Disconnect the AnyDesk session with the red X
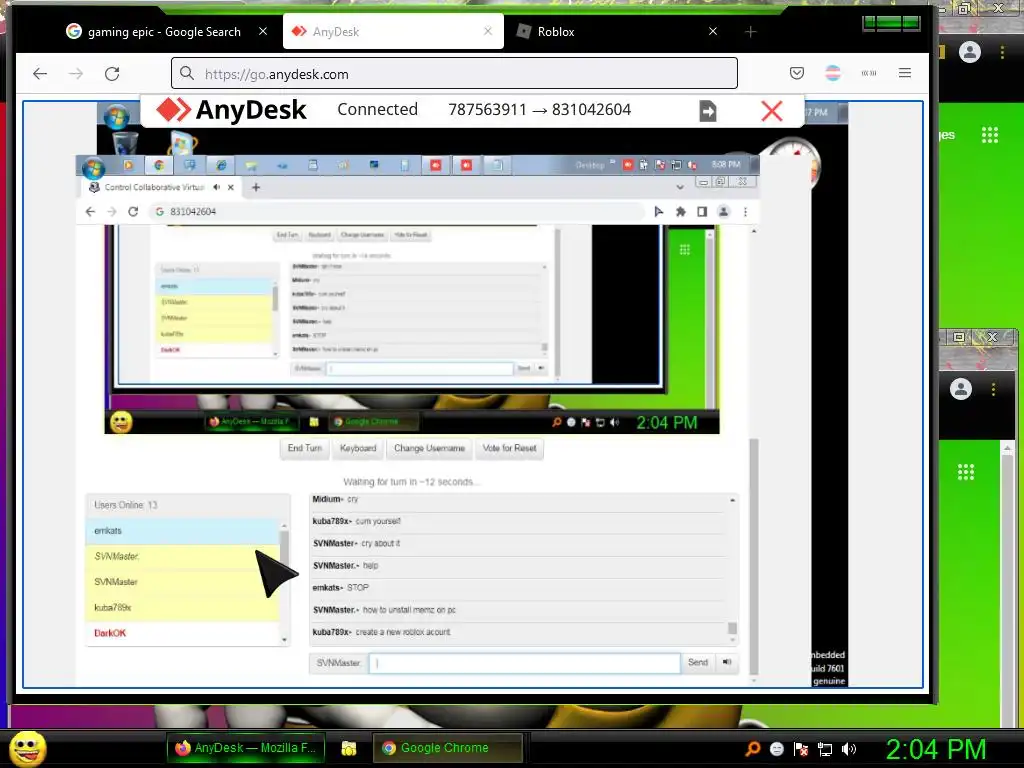Screen dimensions: 1024x768 (772, 110)
